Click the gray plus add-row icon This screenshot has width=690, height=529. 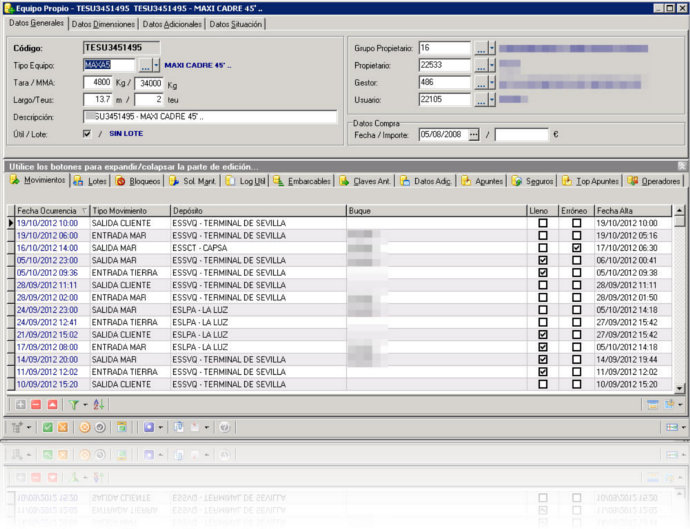(x=20, y=404)
